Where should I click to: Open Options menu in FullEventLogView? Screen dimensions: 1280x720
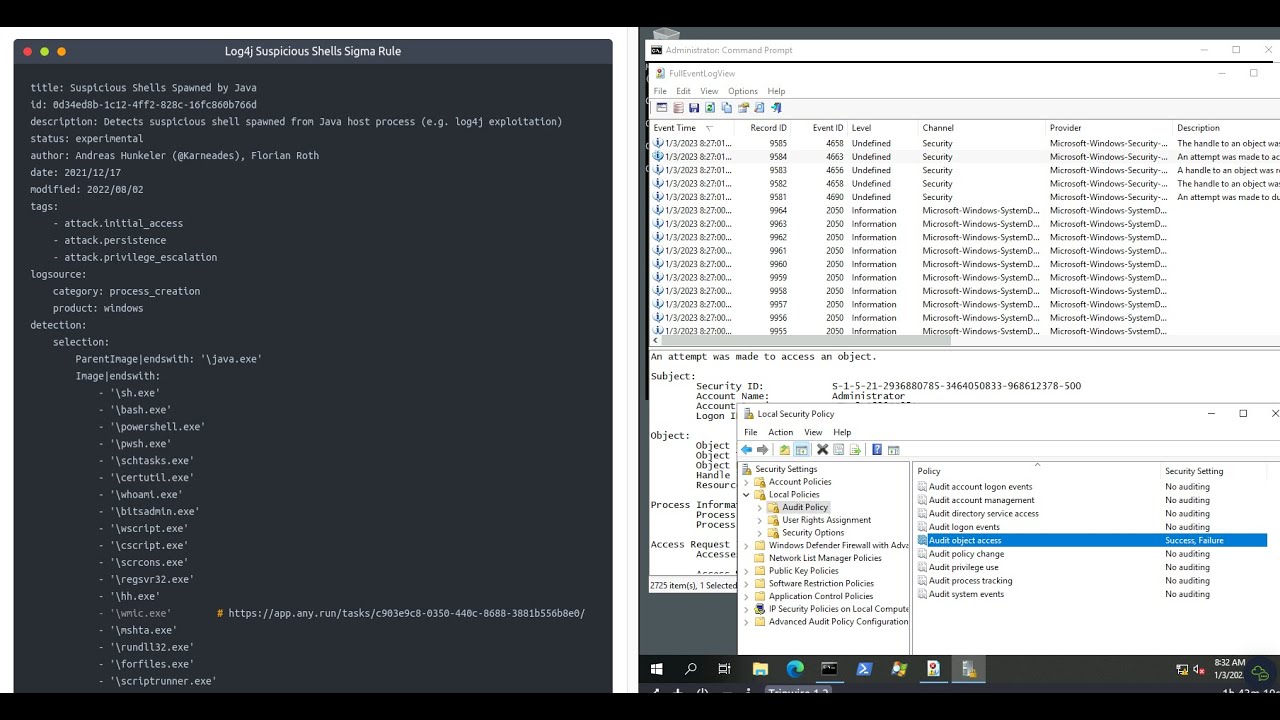click(743, 91)
